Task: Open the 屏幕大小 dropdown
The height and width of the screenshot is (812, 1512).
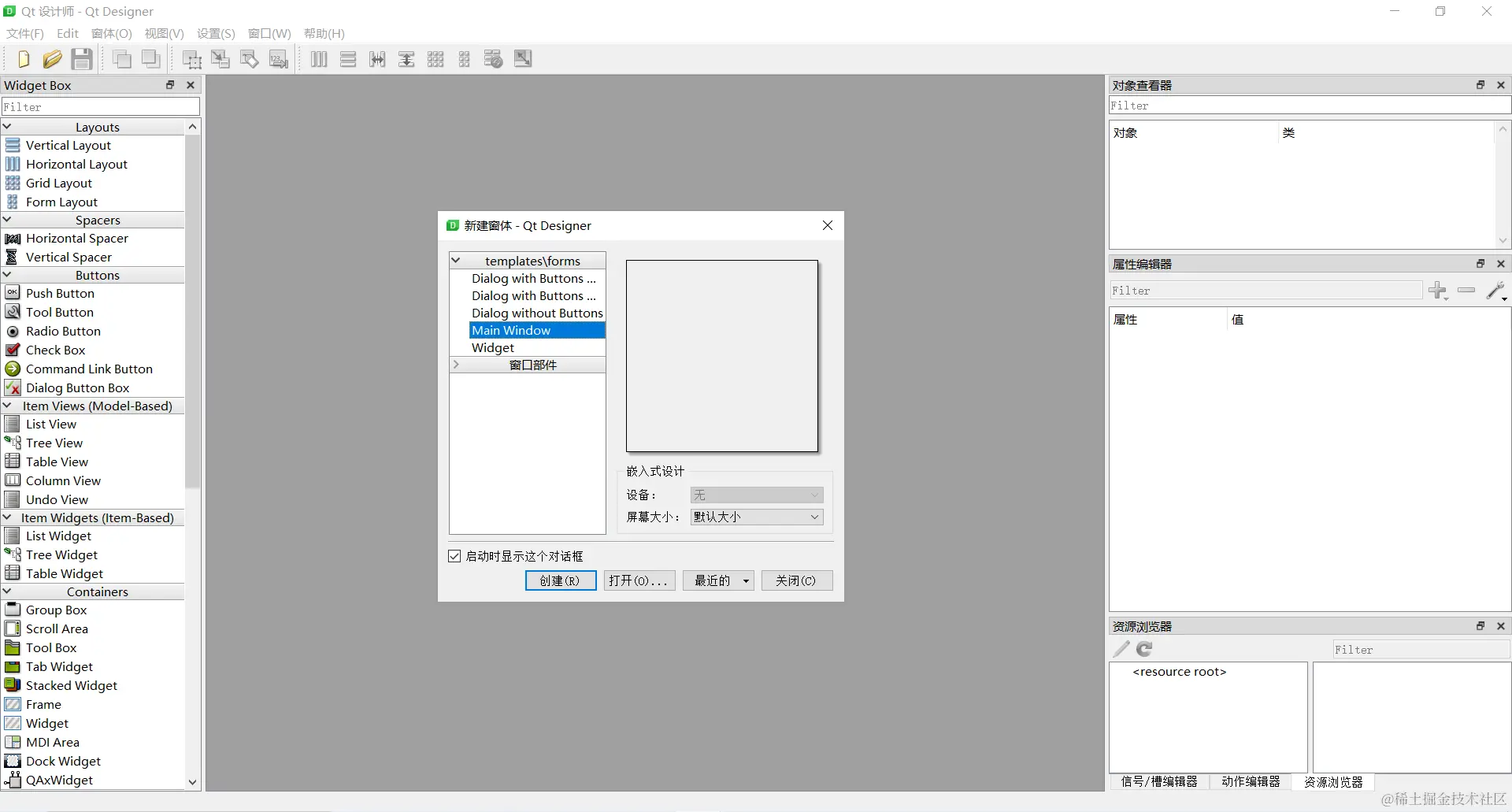Action: pos(757,517)
